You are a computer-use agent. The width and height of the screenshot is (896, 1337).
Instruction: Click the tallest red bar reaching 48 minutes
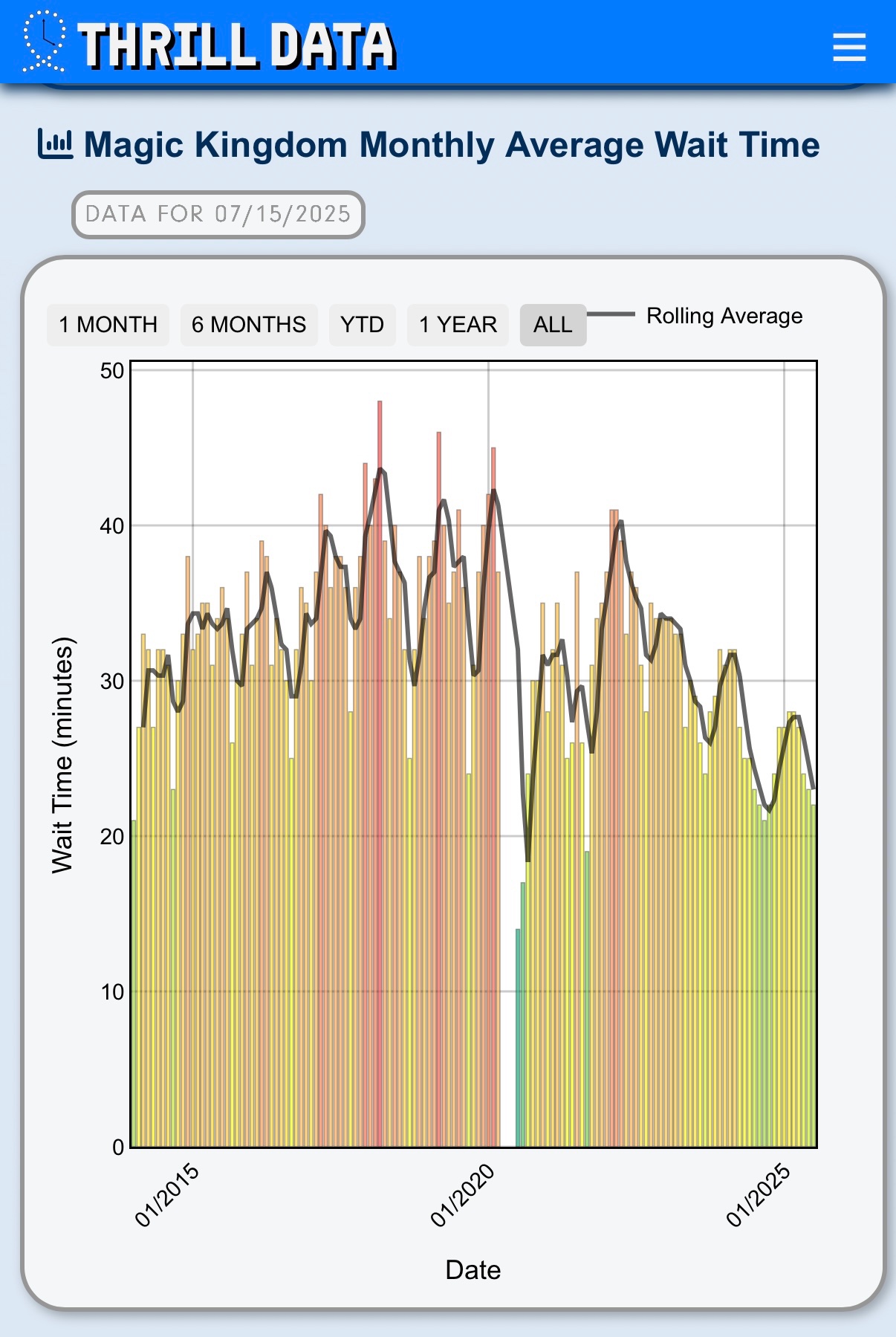point(380,774)
